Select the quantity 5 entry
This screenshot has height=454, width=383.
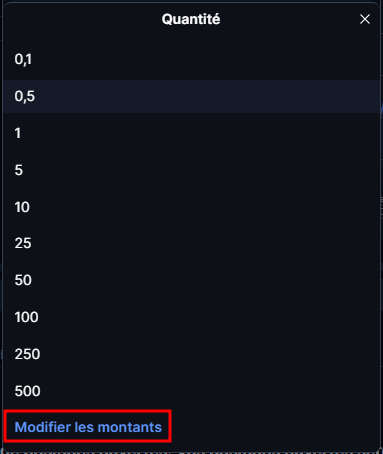[192, 170]
